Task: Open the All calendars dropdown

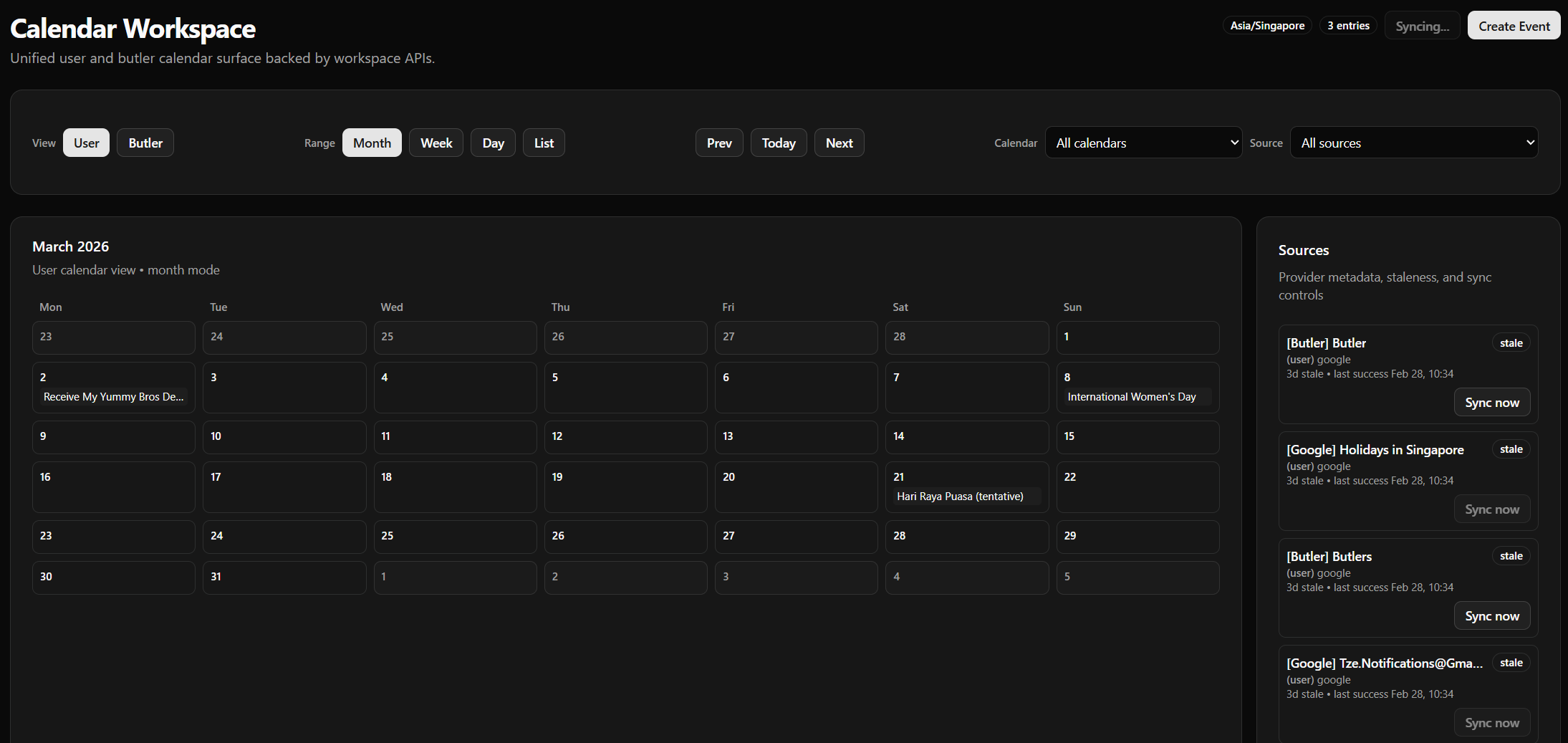Action: click(1143, 143)
